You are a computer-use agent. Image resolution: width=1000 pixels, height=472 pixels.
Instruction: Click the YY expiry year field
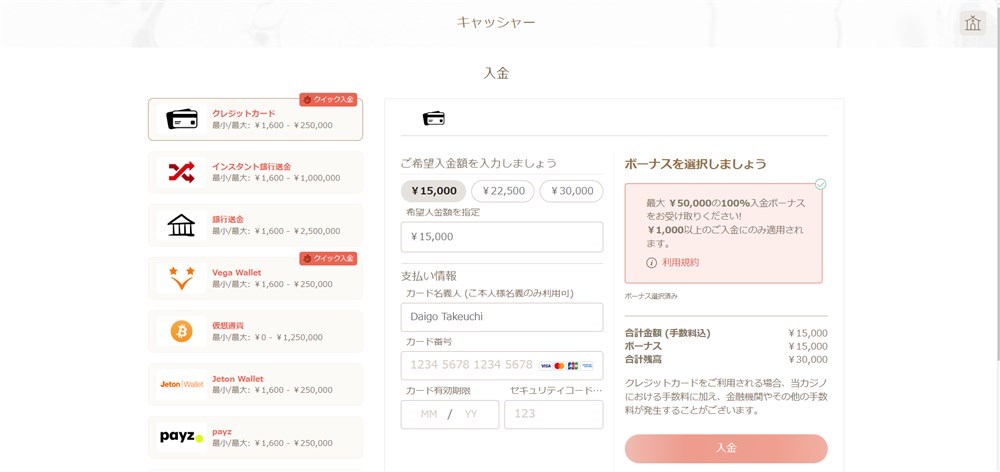471,414
